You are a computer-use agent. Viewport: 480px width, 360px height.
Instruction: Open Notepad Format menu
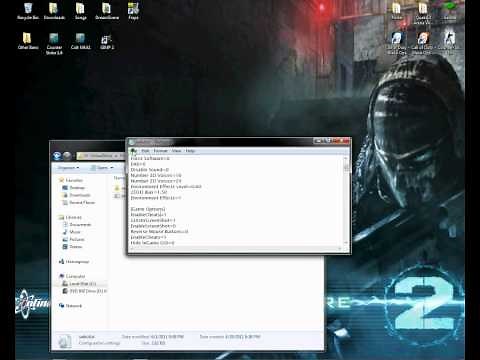161,151
